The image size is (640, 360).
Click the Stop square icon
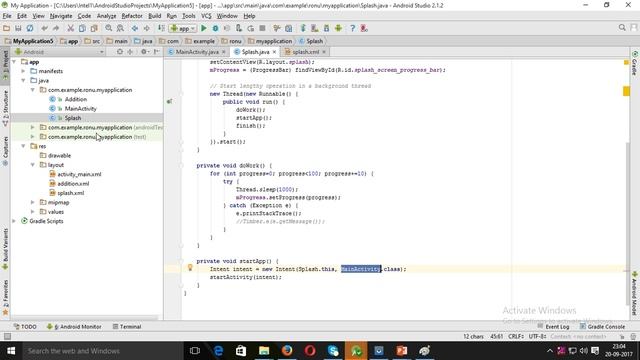(262, 28)
